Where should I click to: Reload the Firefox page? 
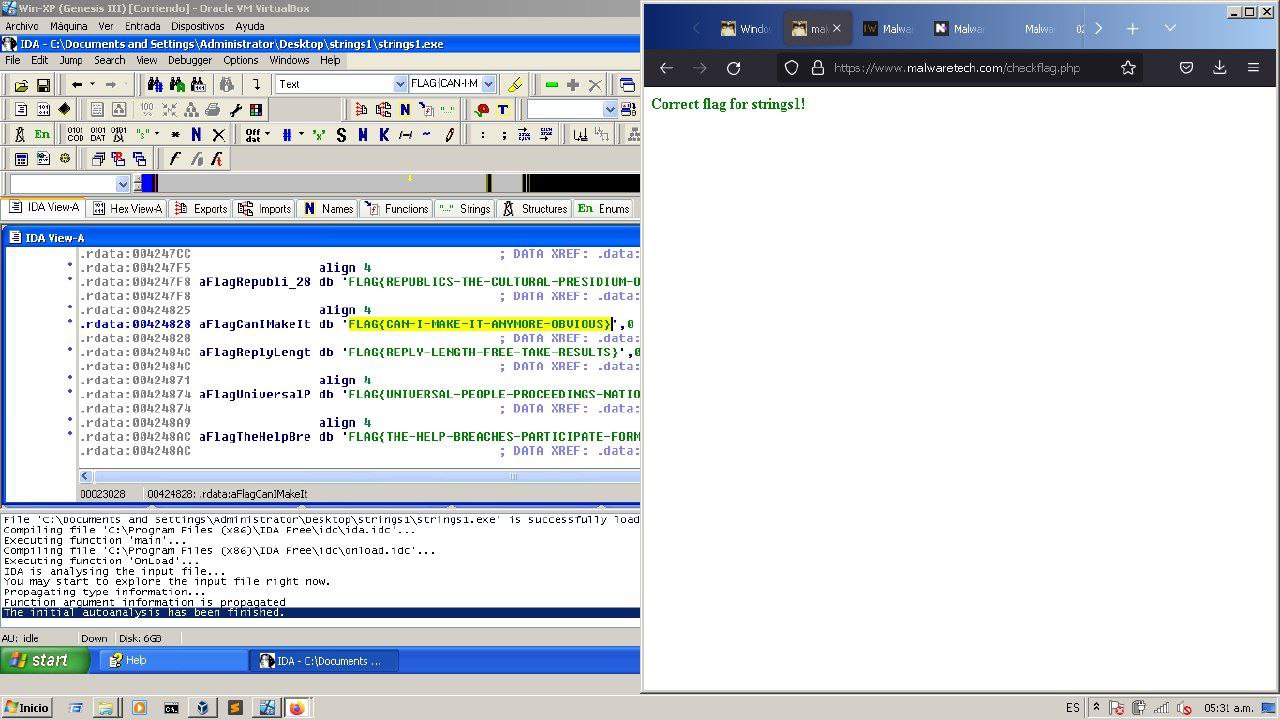click(x=733, y=68)
